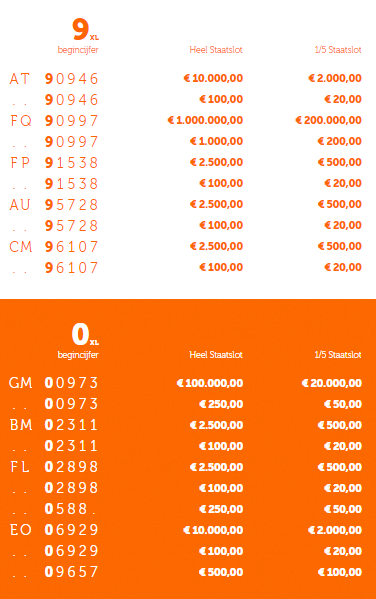This screenshot has height=599, width=376.
Task: Select the BM 02311 lottery number
Action: tap(54, 425)
